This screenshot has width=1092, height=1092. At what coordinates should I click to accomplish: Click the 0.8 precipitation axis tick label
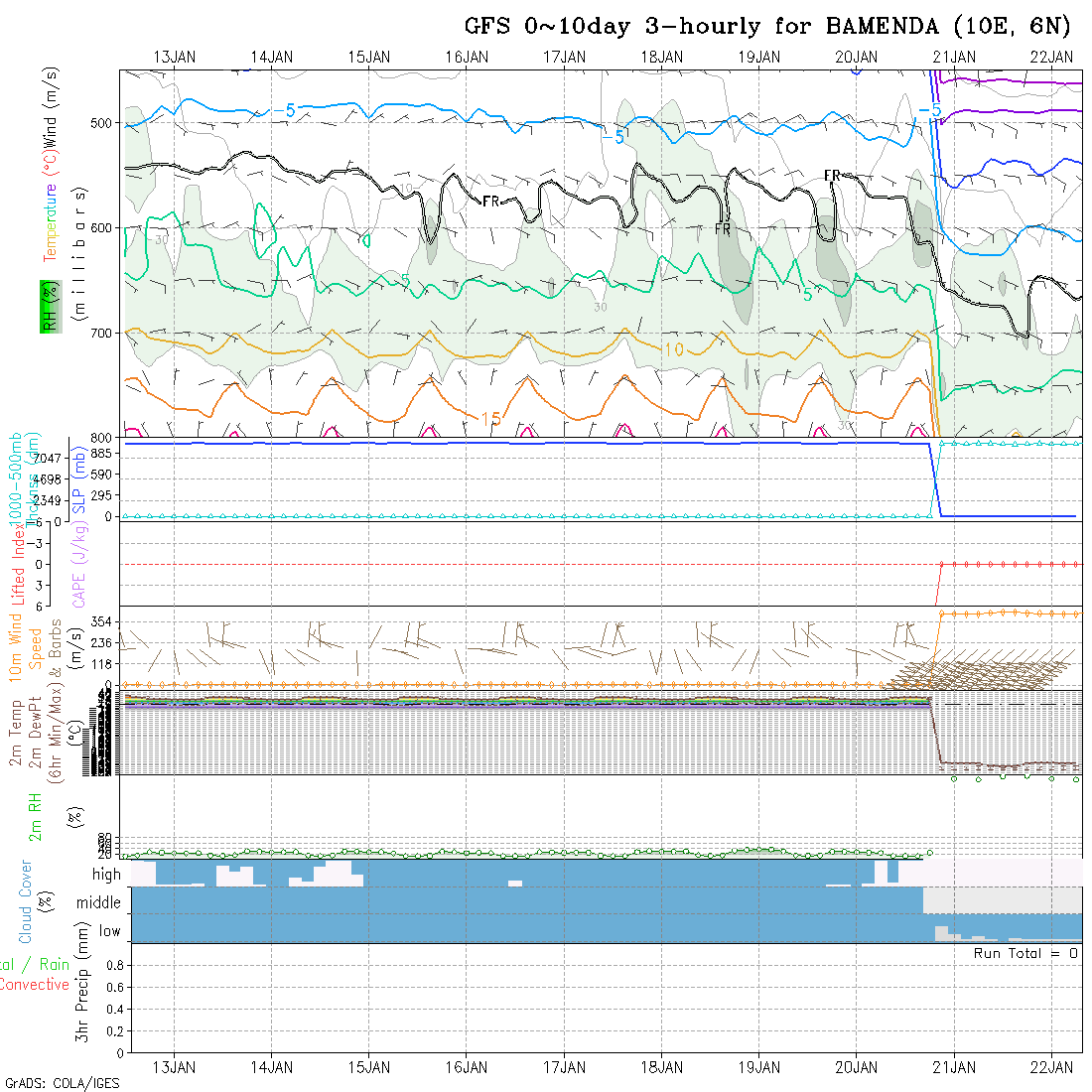tap(113, 965)
